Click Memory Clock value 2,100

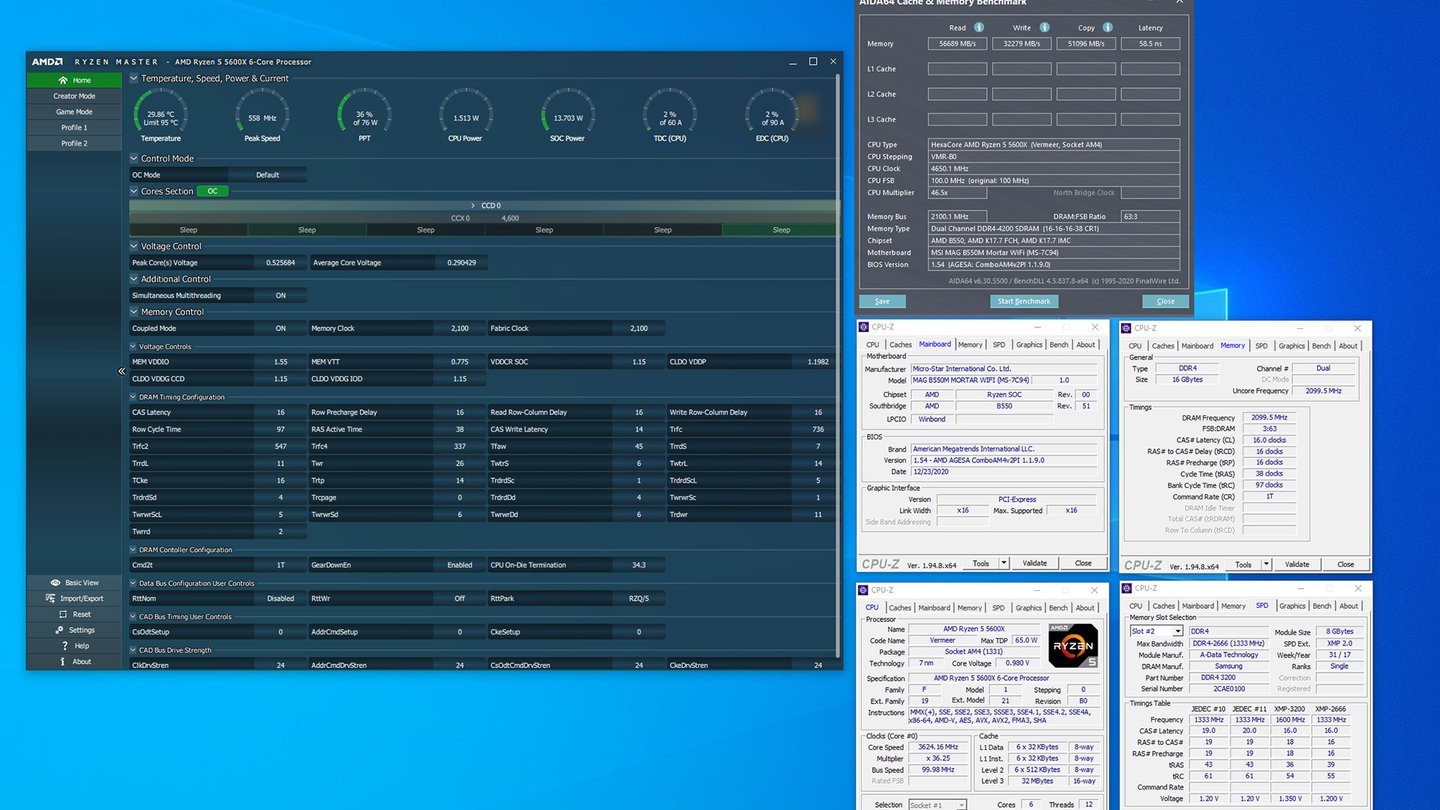460,328
